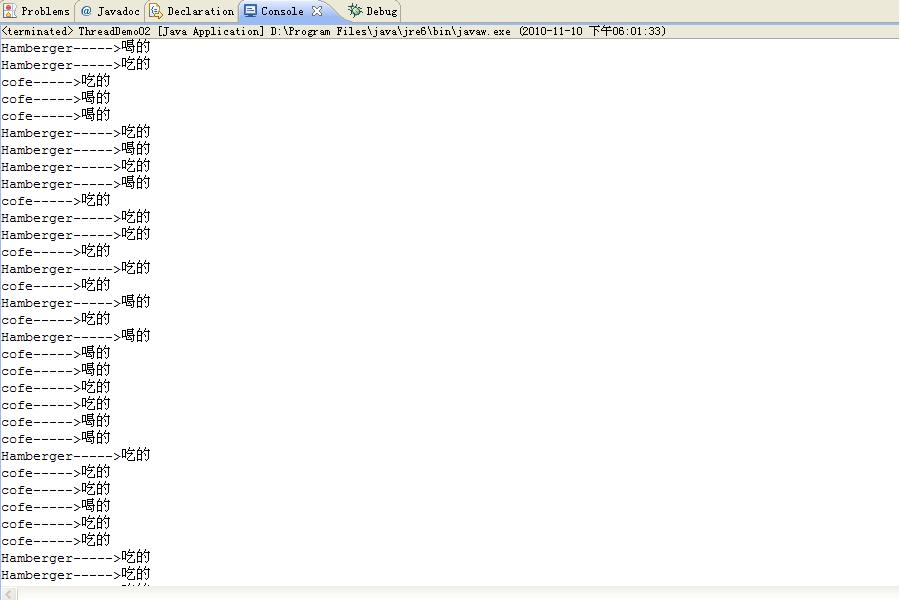Click the terminated ThreadDemo02 launch description line
This screenshot has width=901, height=600.
pyautogui.click(x=333, y=31)
